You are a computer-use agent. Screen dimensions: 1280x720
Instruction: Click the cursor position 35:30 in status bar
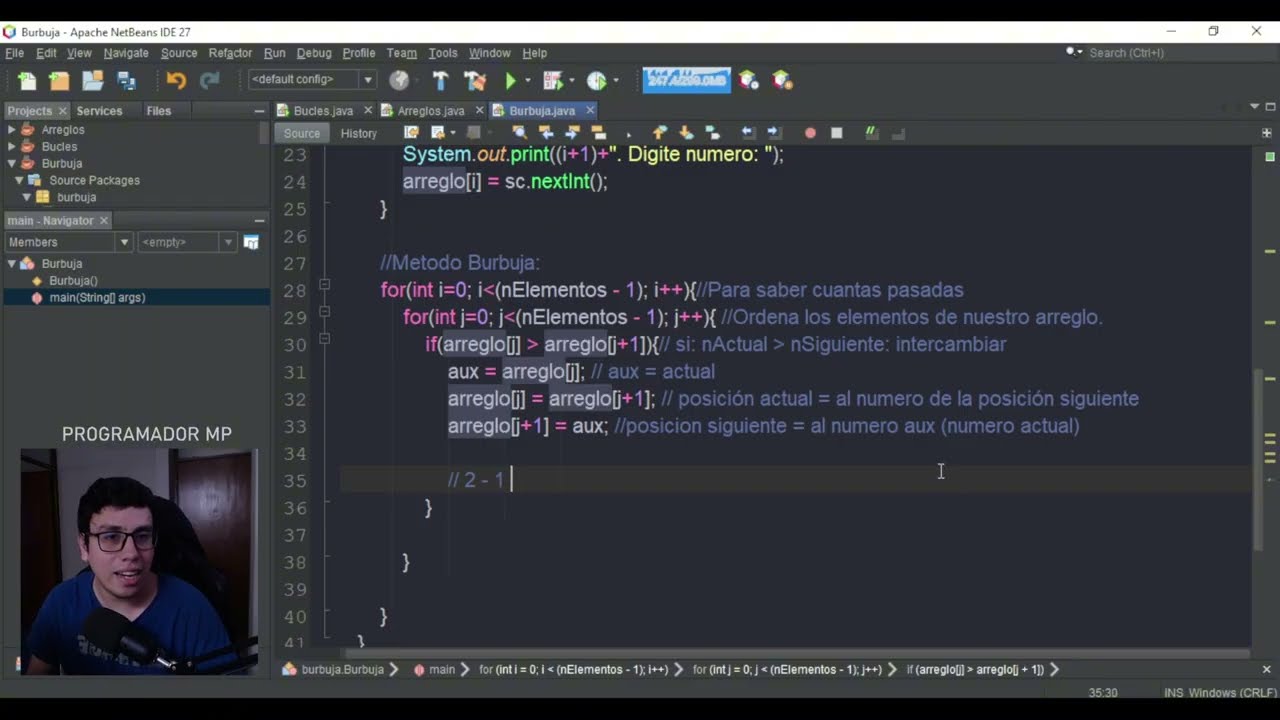[1103, 692]
